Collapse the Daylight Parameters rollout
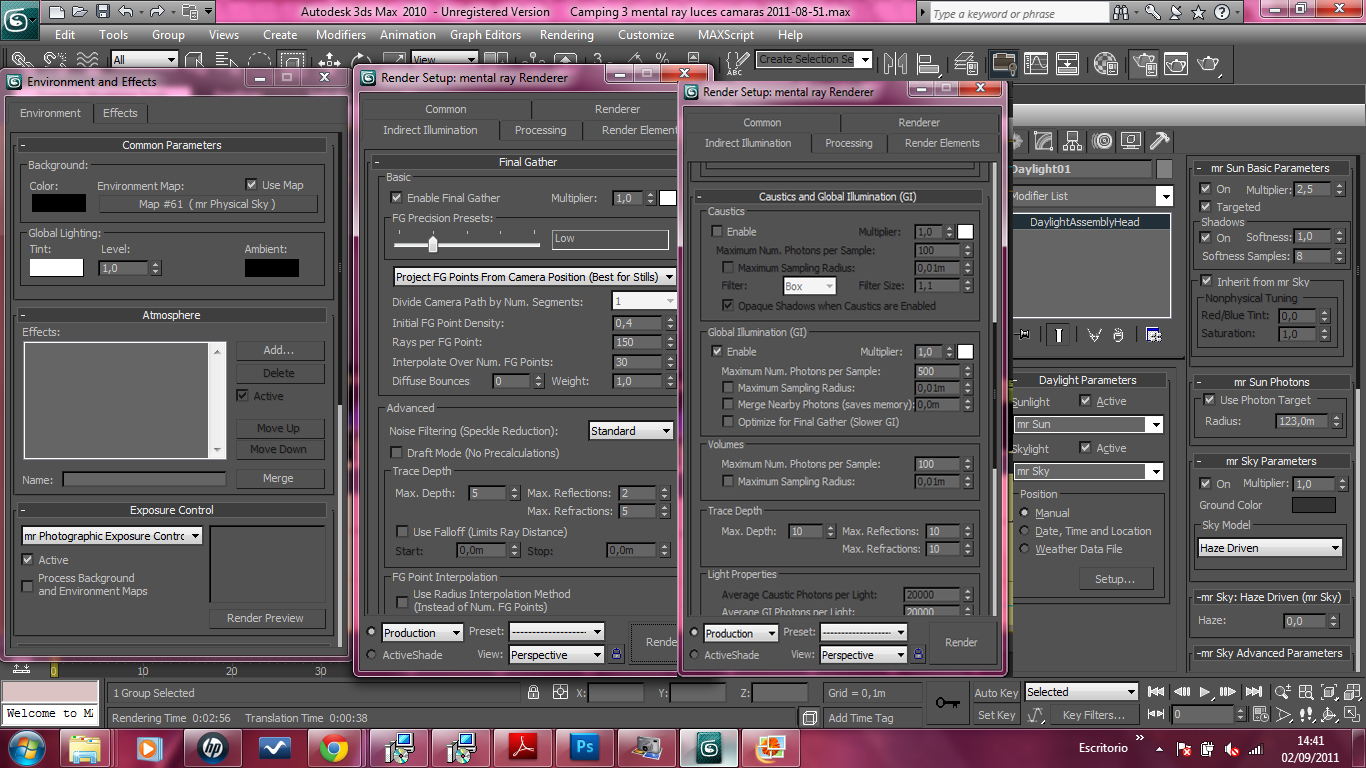This screenshot has width=1366, height=768. 1087,380
